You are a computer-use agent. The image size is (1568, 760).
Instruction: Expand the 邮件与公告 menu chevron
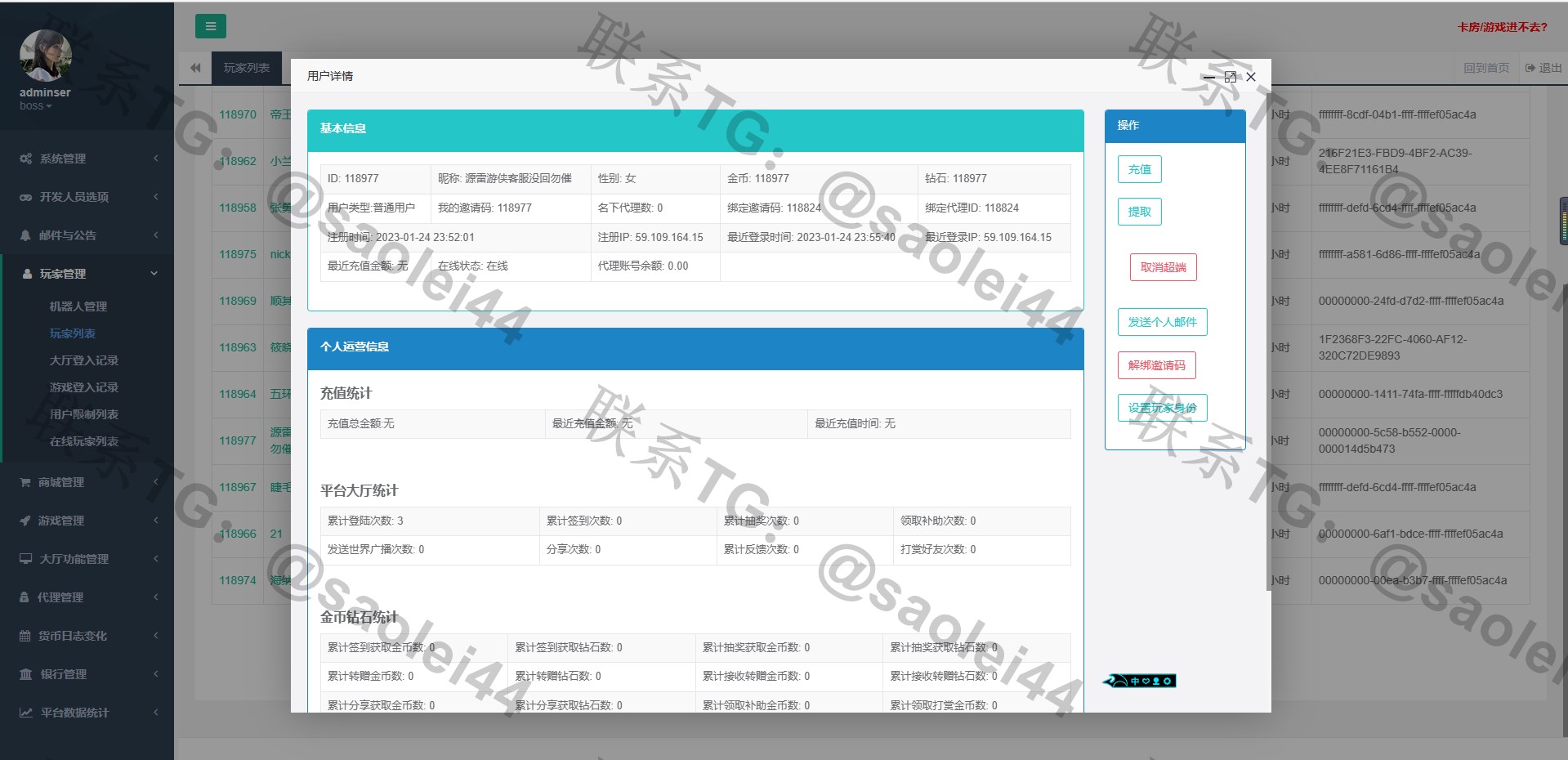155,235
